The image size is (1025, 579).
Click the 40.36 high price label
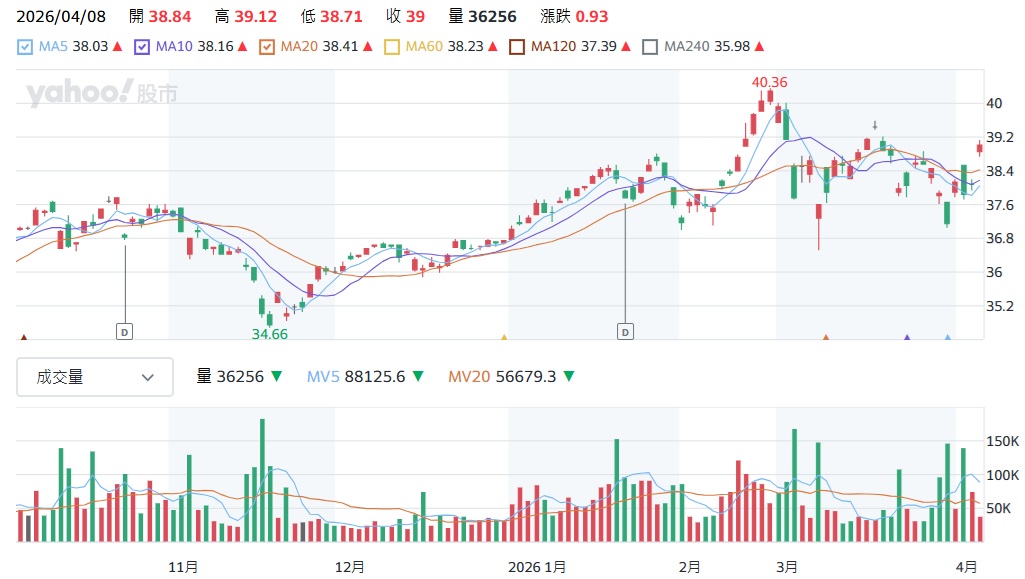coord(769,82)
